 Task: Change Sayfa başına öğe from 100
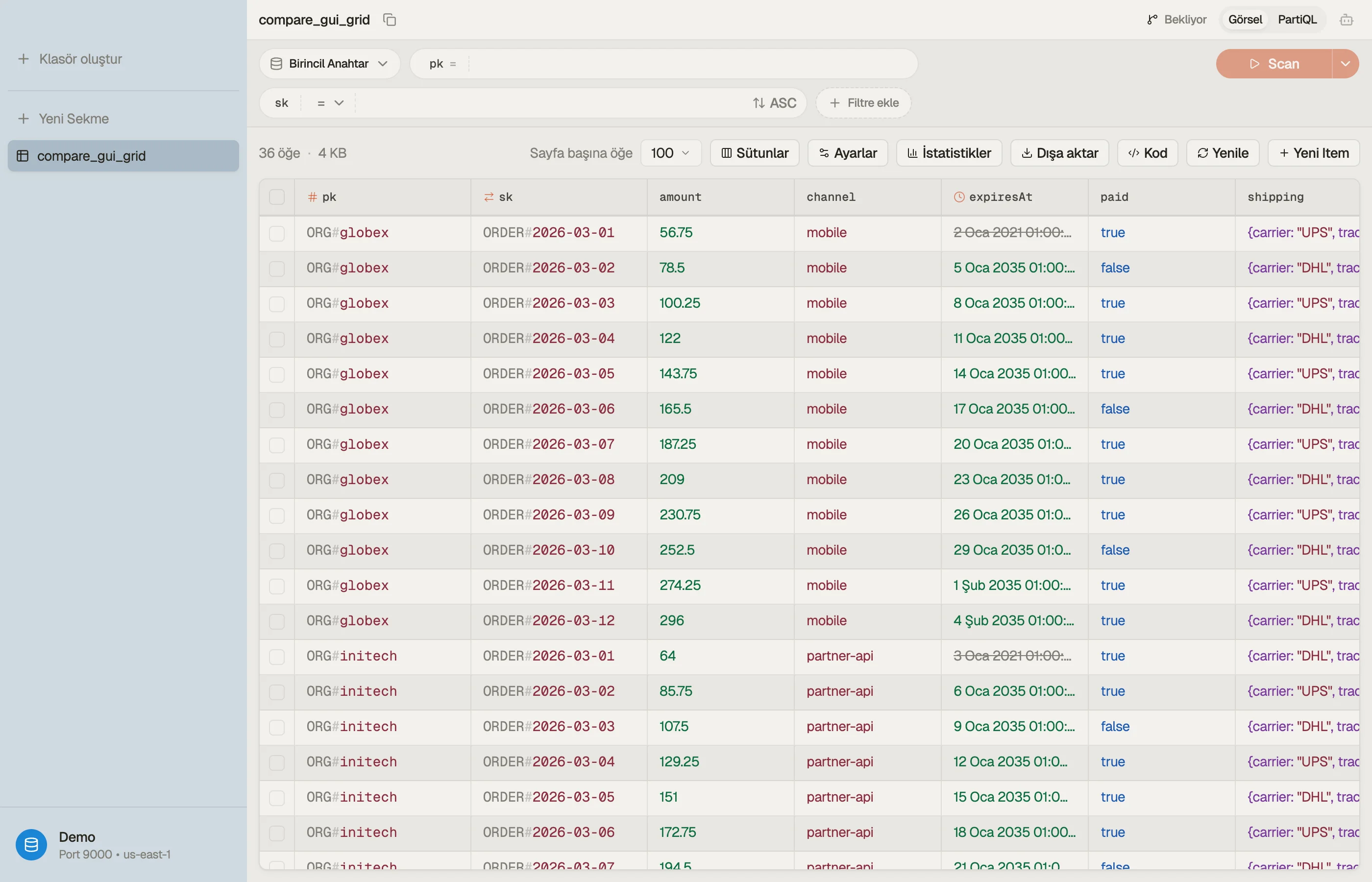click(x=670, y=153)
